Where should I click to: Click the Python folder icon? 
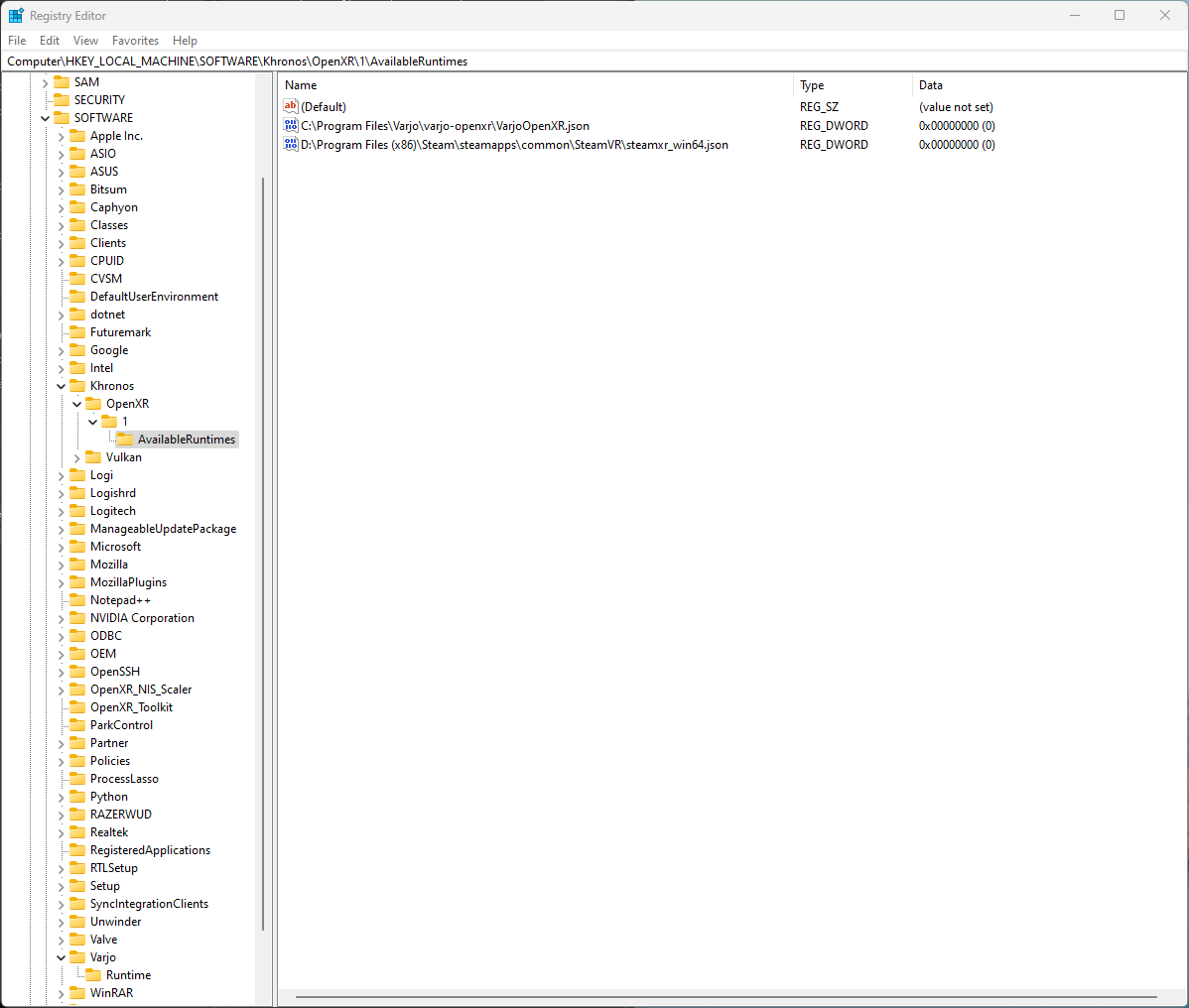pyautogui.click(x=77, y=797)
